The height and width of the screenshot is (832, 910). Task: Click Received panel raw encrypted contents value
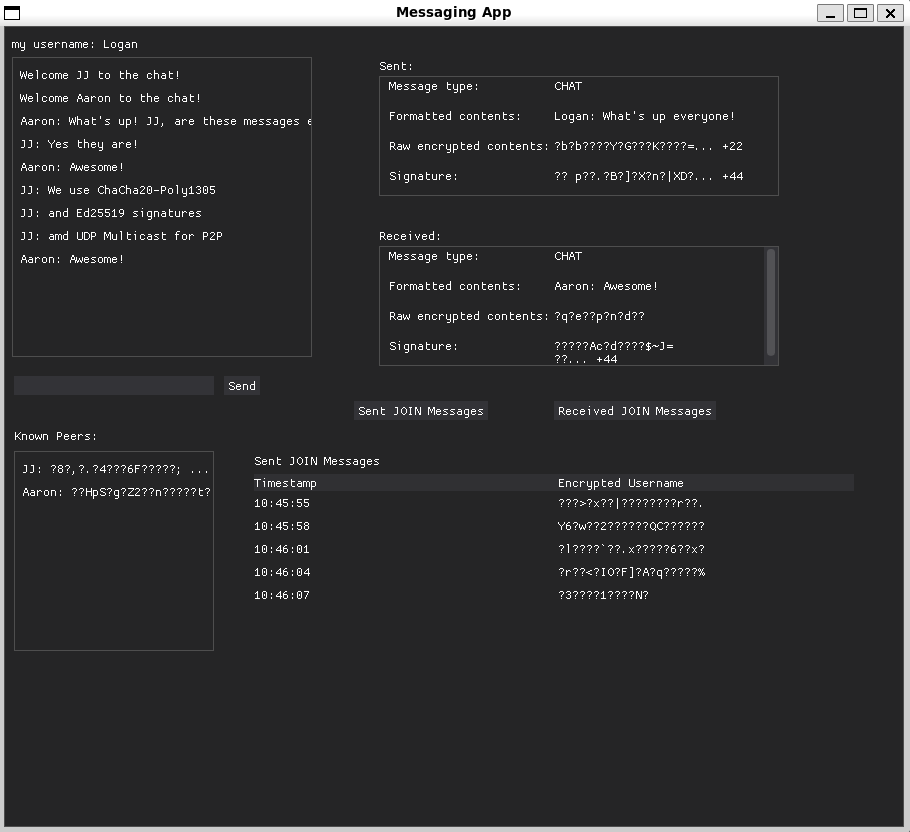tap(599, 316)
